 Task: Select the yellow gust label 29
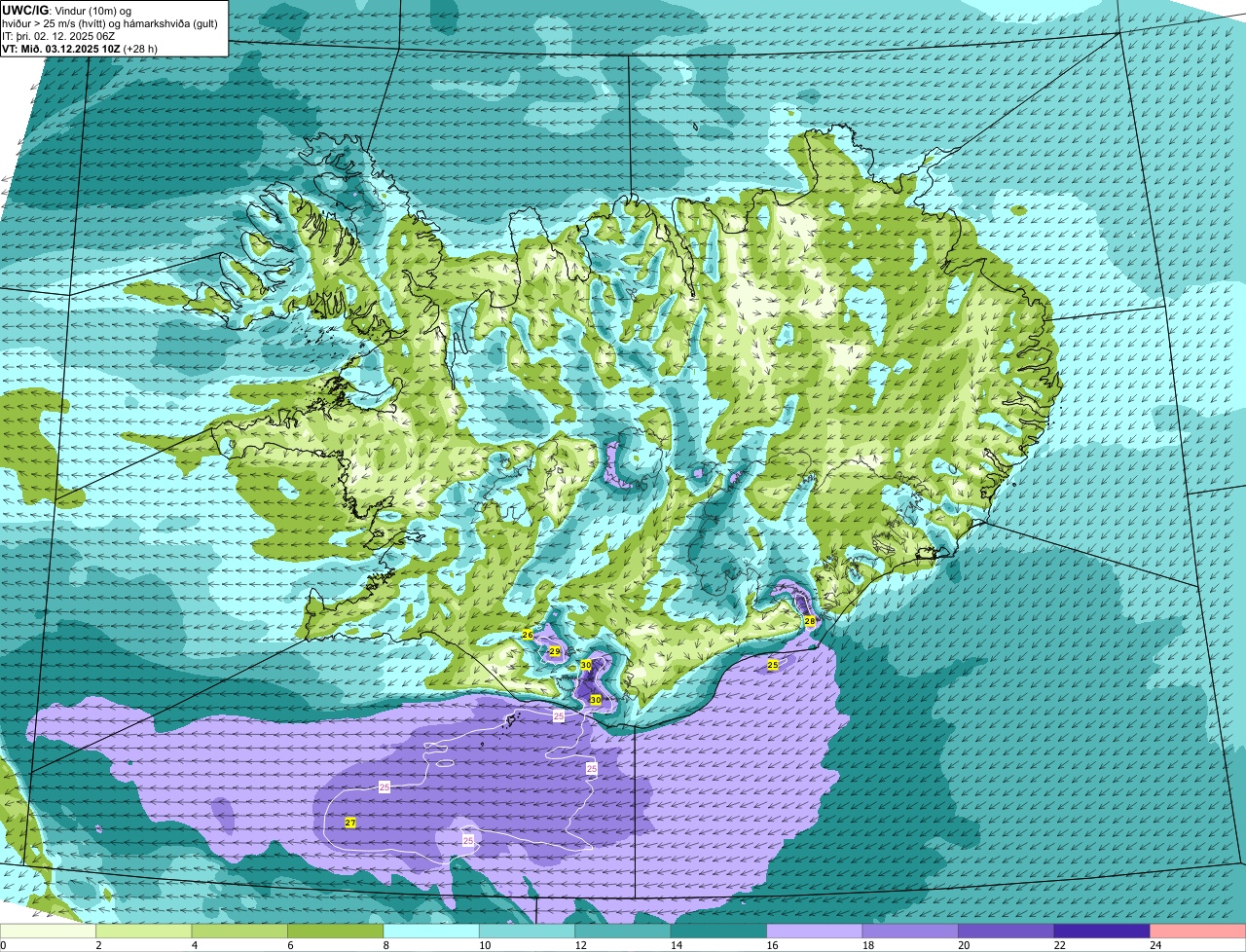[x=555, y=651]
